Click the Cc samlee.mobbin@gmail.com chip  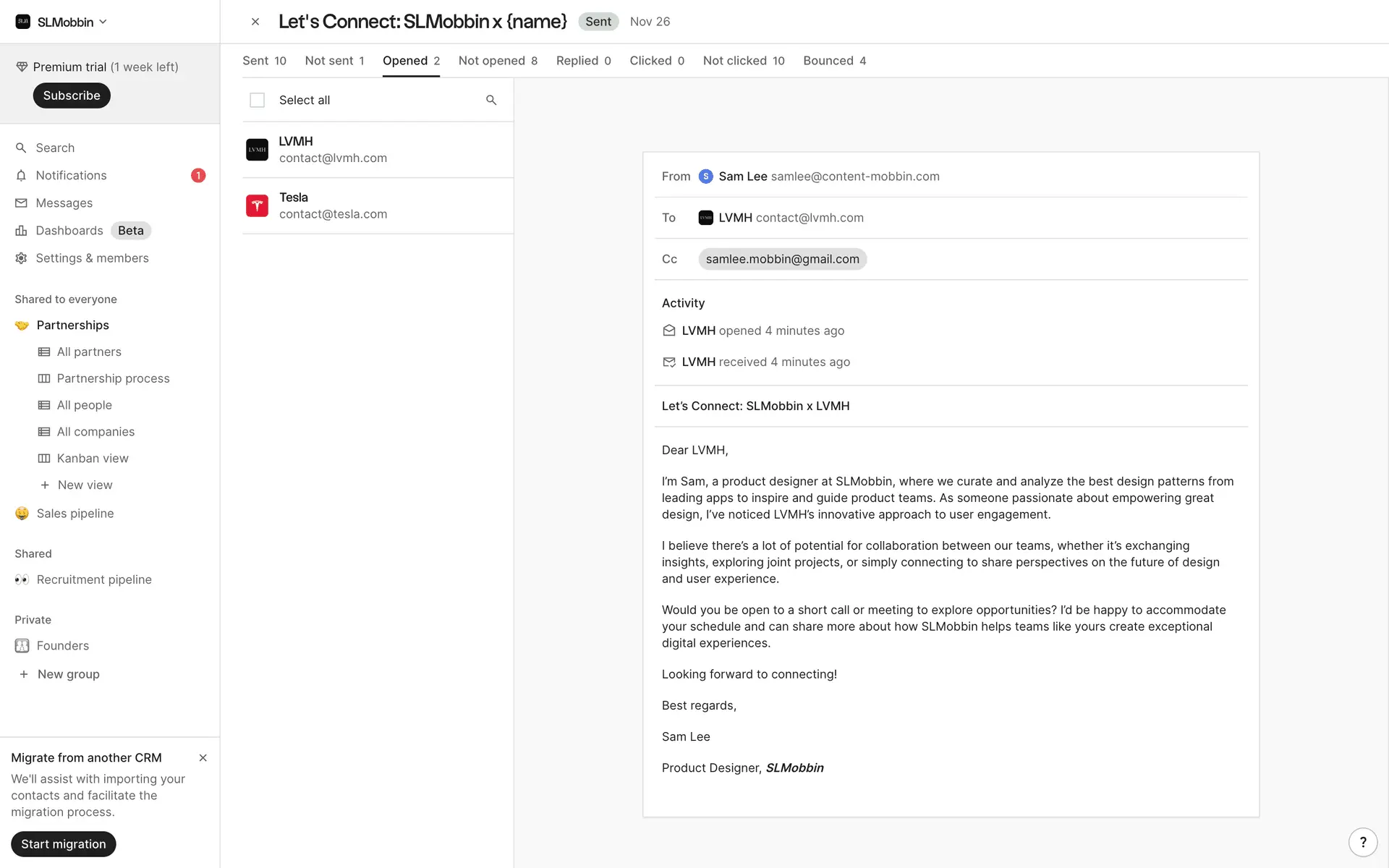782,259
